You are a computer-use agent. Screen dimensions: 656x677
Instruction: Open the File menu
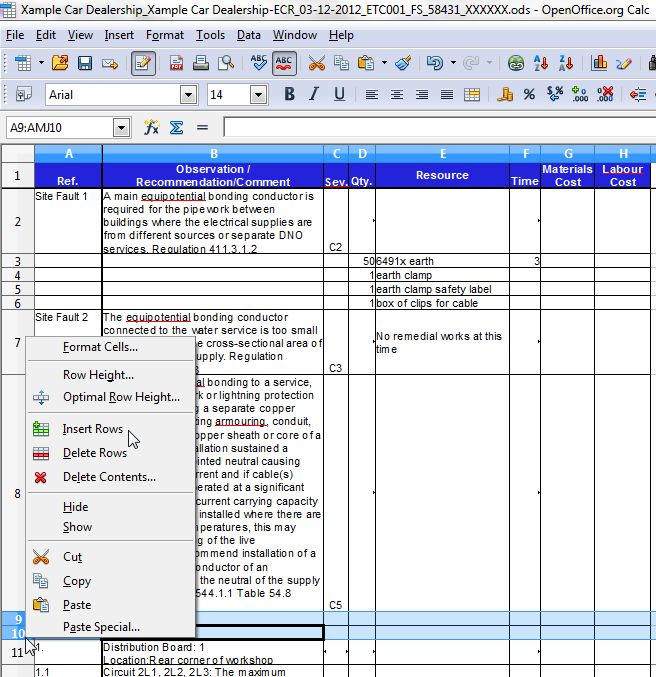(15, 35)
